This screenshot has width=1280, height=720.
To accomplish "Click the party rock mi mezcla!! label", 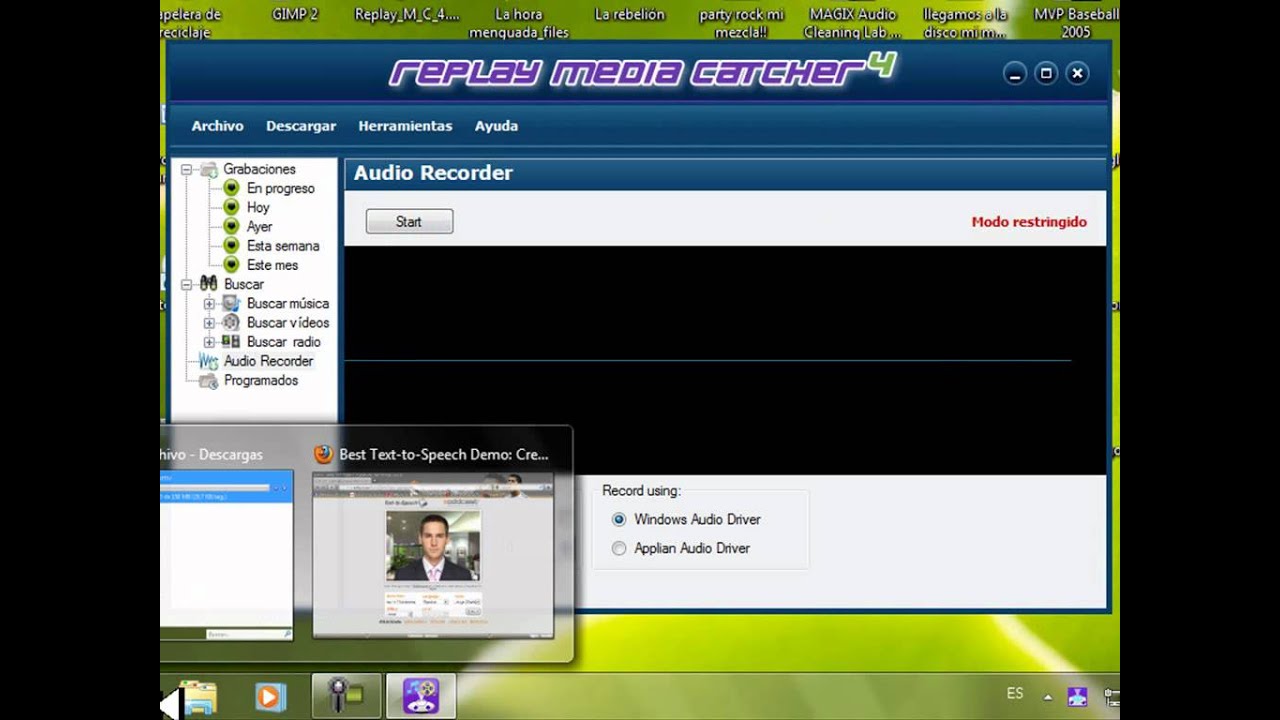I will coord(741,23).
